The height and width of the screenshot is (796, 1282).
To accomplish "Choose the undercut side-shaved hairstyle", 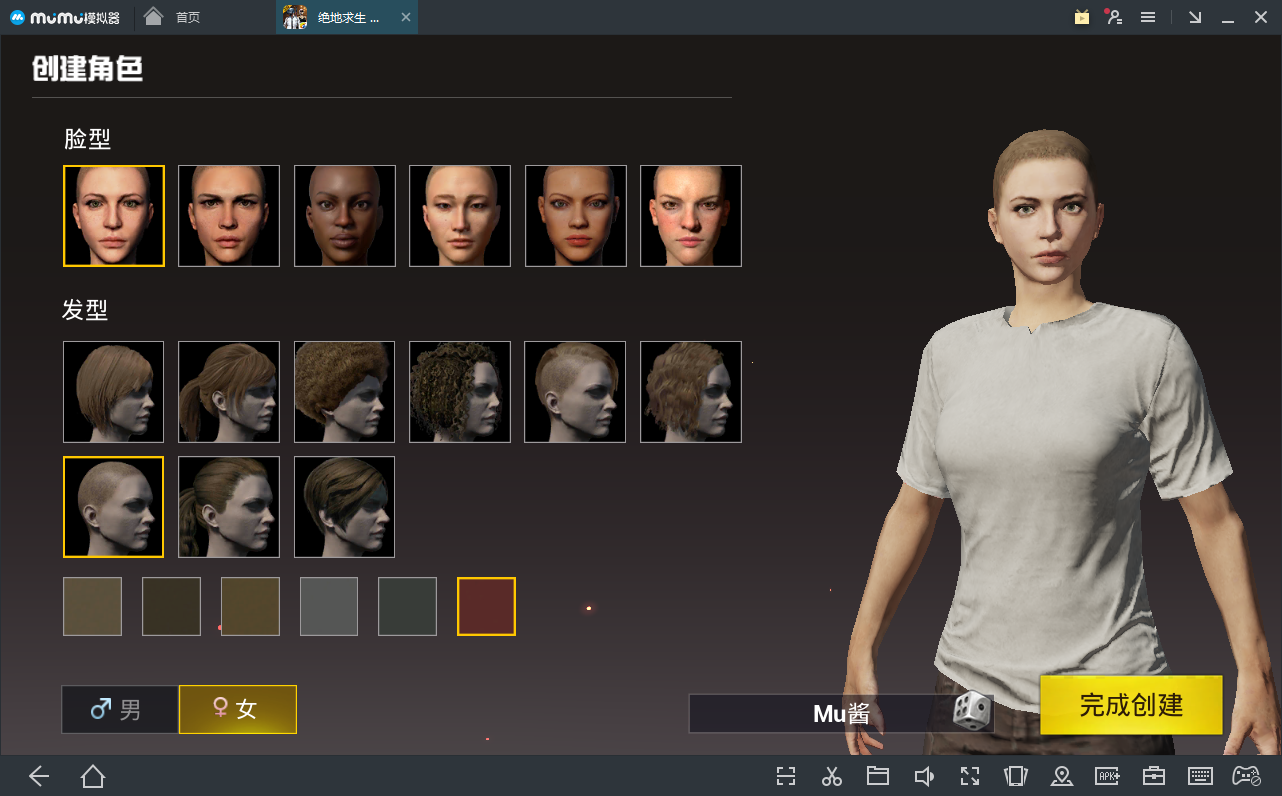I will click(x=576, y=392).
